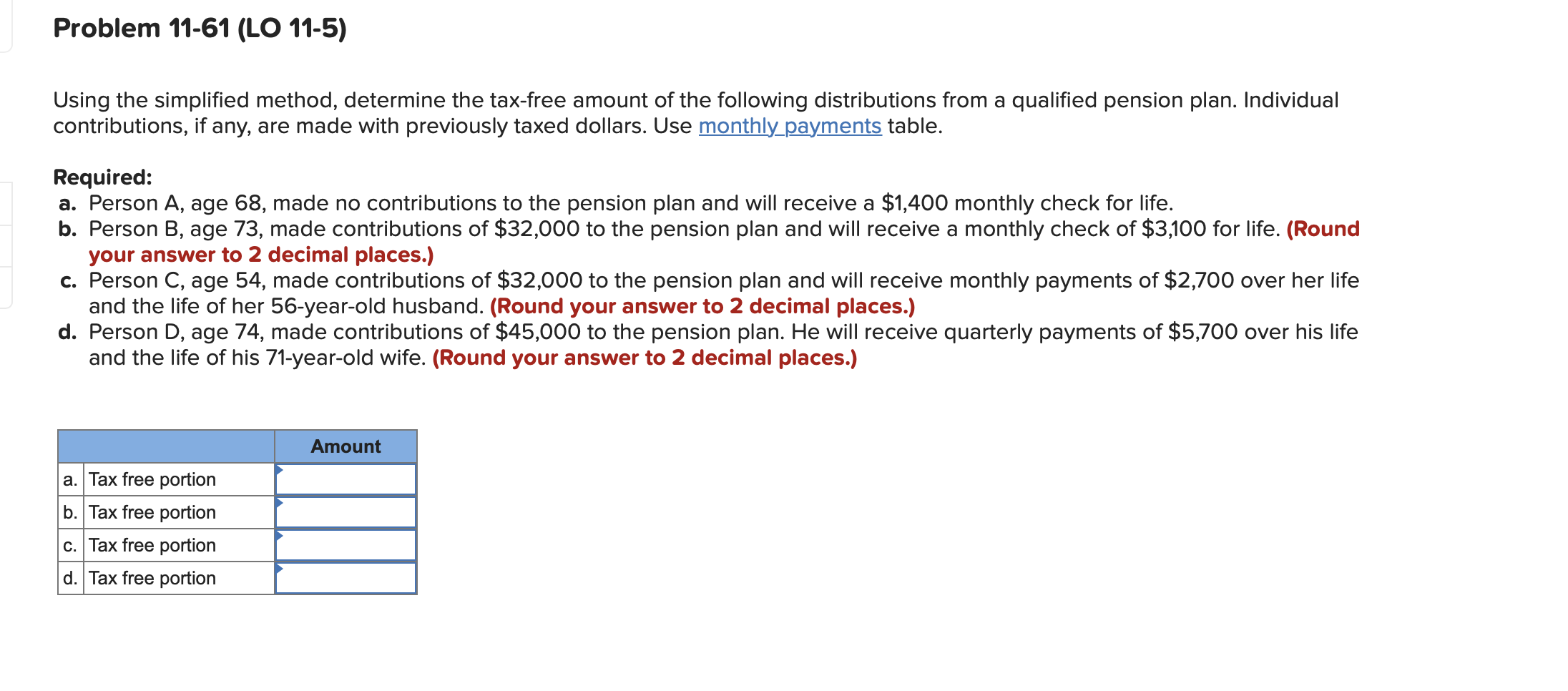Click the Amount column header
The height and width of the screenshot is (691, 1568).
point(346,446)
